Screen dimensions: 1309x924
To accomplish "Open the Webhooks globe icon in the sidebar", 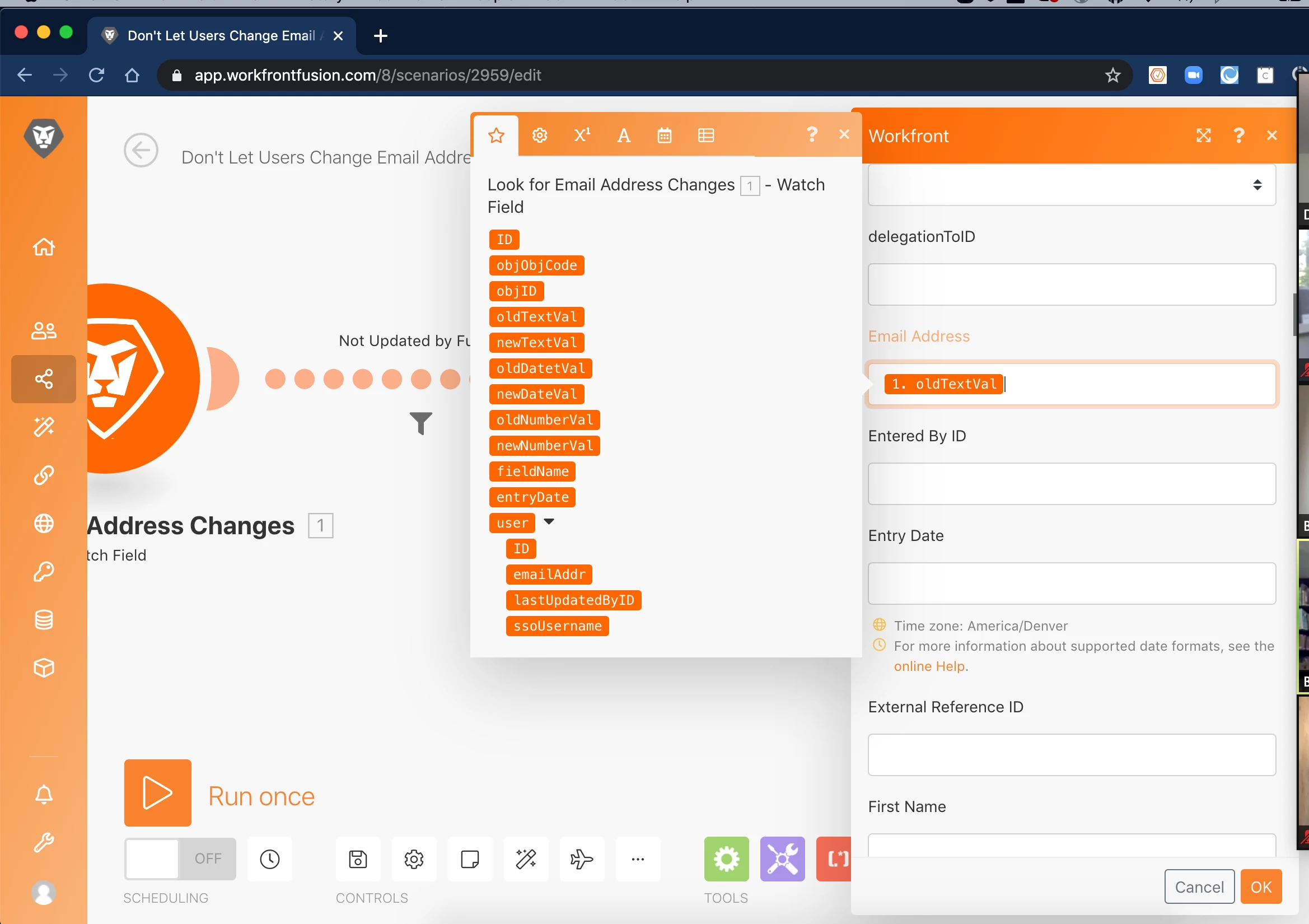I will click(x=44, y=523).
